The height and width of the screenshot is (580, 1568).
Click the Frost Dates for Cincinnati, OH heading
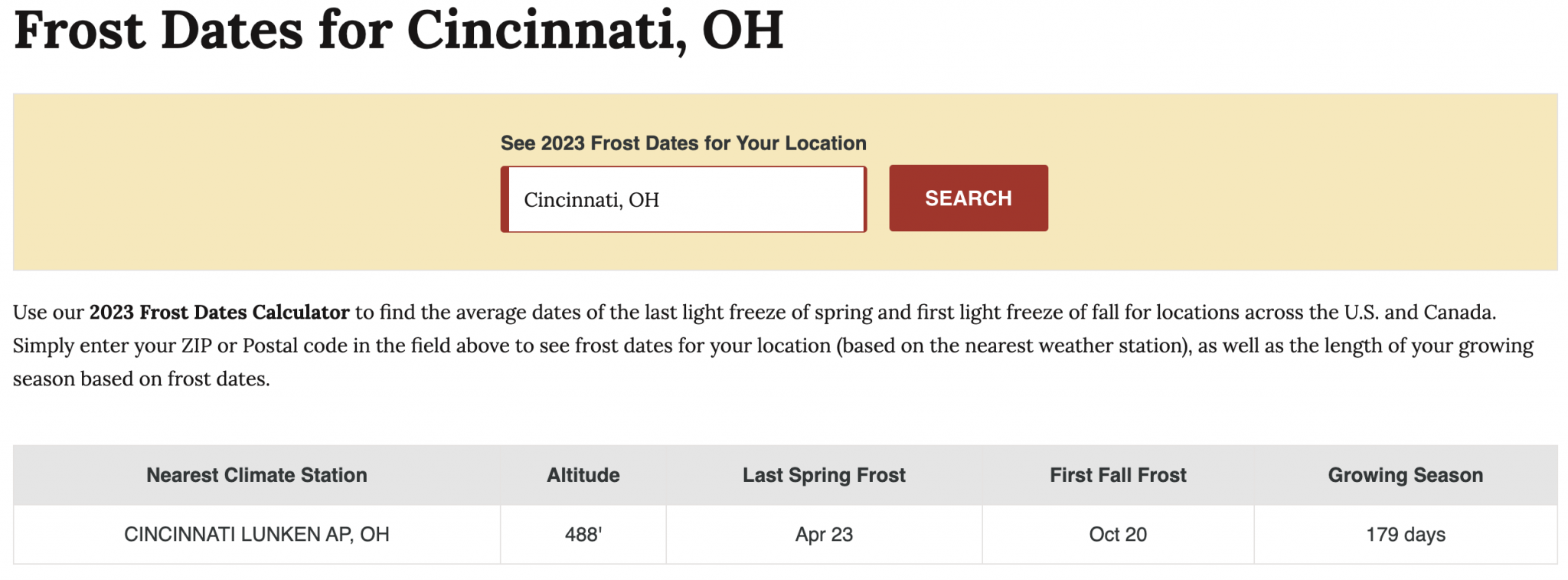(x=398, y=31)
